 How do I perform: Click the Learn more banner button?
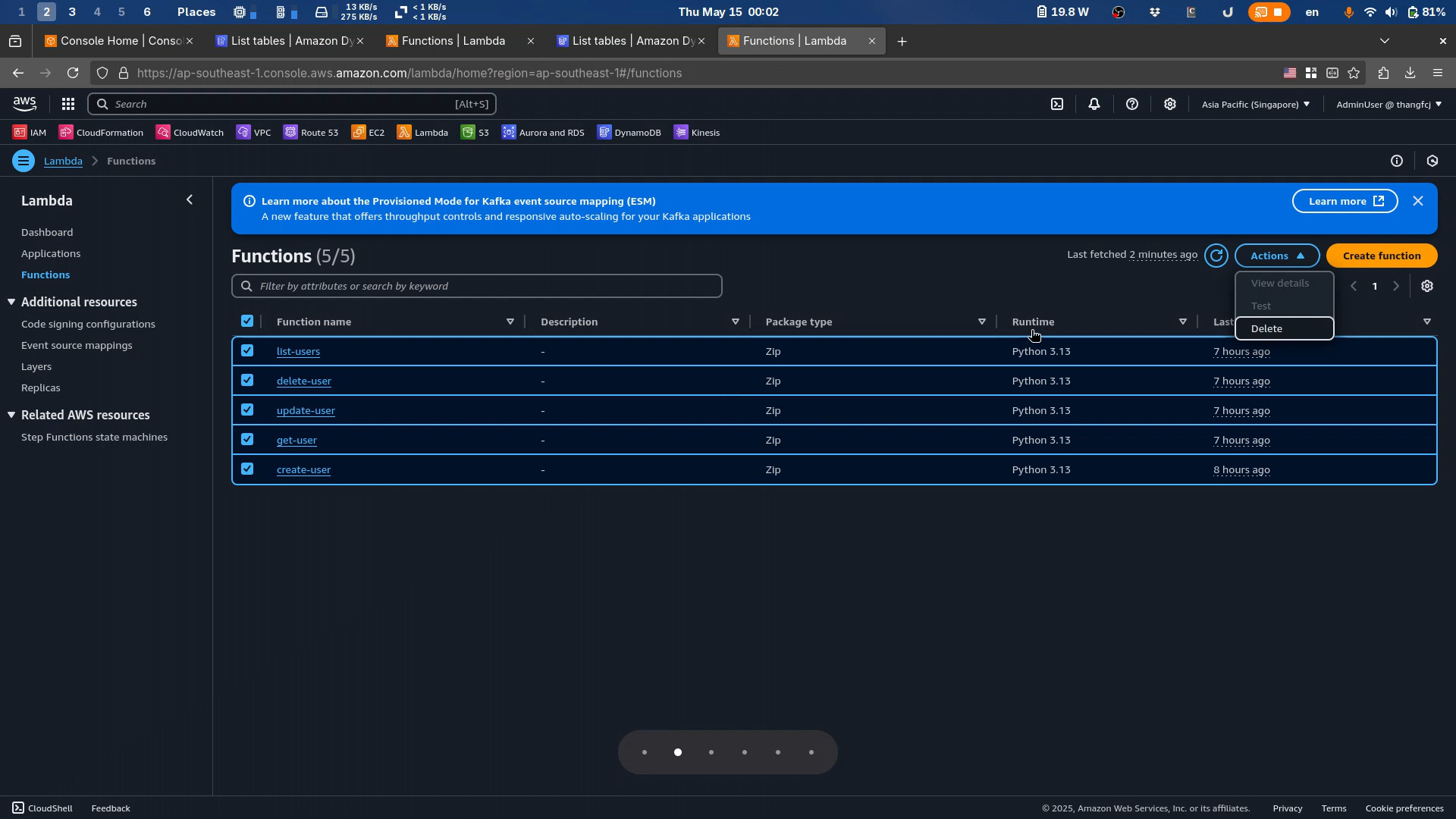point(1345,201)
